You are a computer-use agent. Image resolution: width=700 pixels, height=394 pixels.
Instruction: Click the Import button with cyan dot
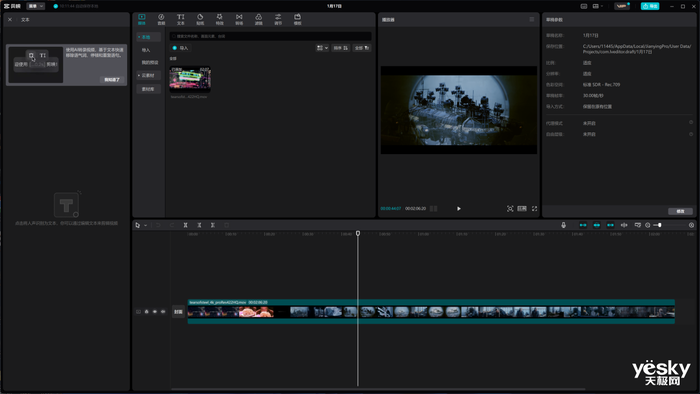pyautogui.click(x=180, y=48)
